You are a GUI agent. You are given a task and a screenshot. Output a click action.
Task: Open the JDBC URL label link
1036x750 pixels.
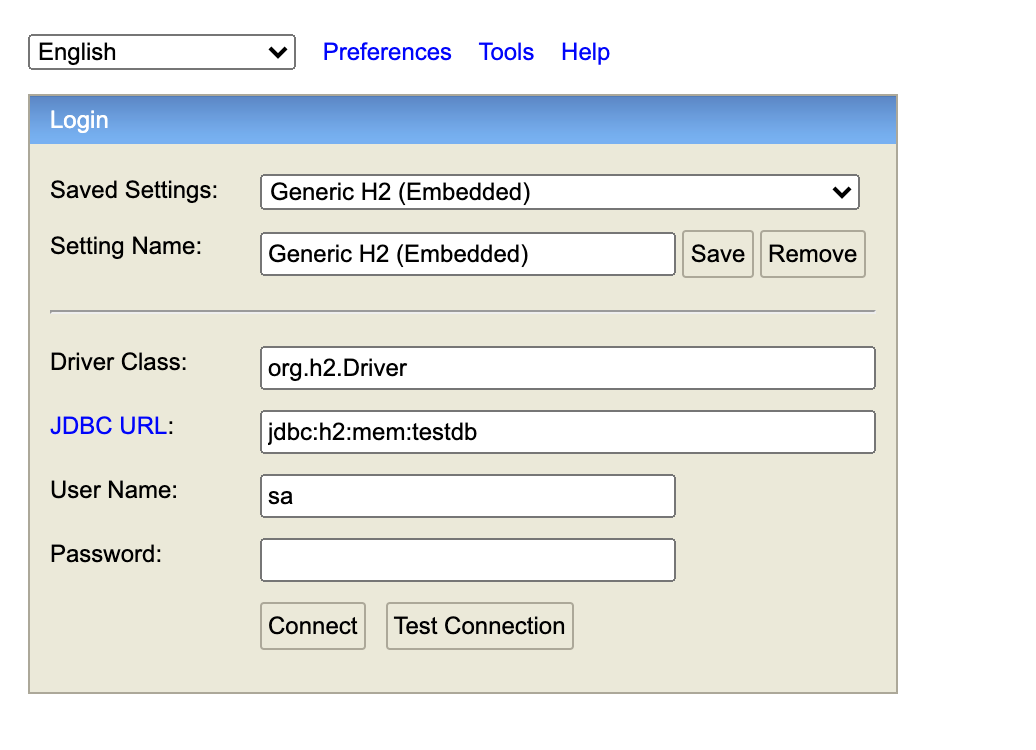click(x=108, y=426)
